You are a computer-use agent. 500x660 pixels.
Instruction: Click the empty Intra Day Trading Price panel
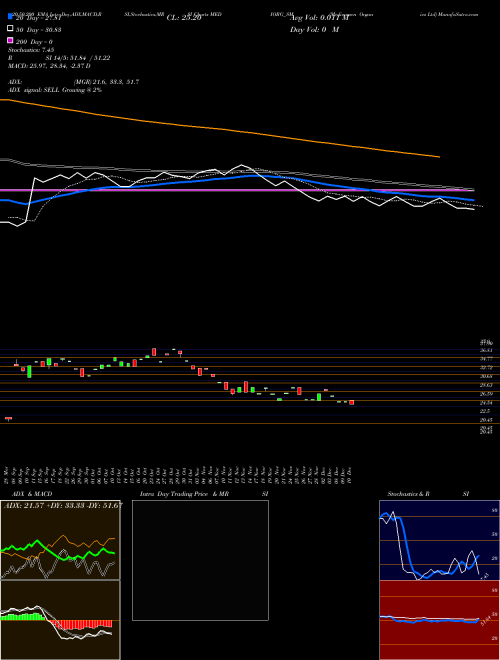click(200, 560)
